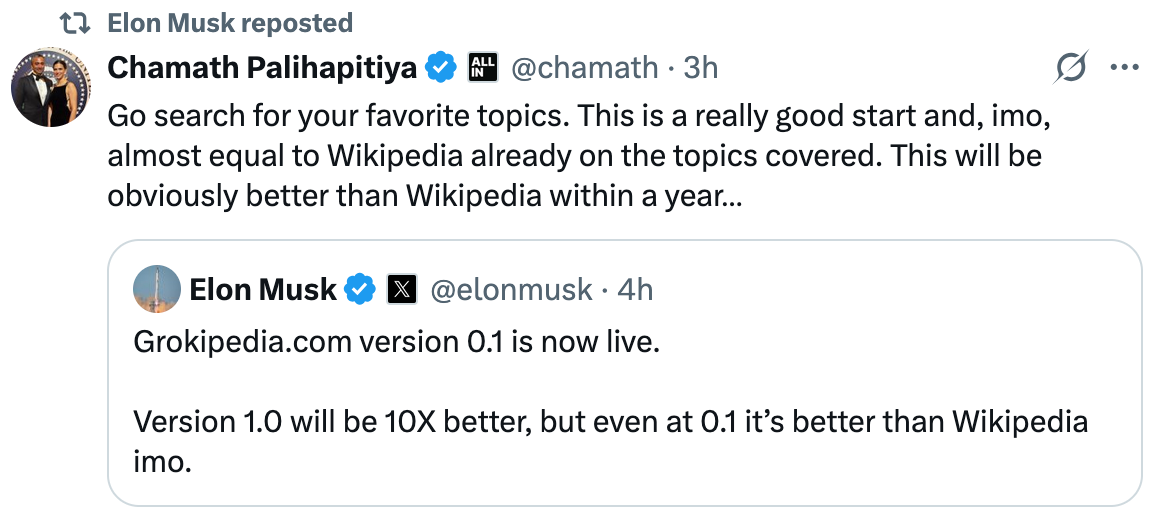Click the verified badge beside Elon Musk
This screenshot has height=522, width=1174.
point(360,290)
